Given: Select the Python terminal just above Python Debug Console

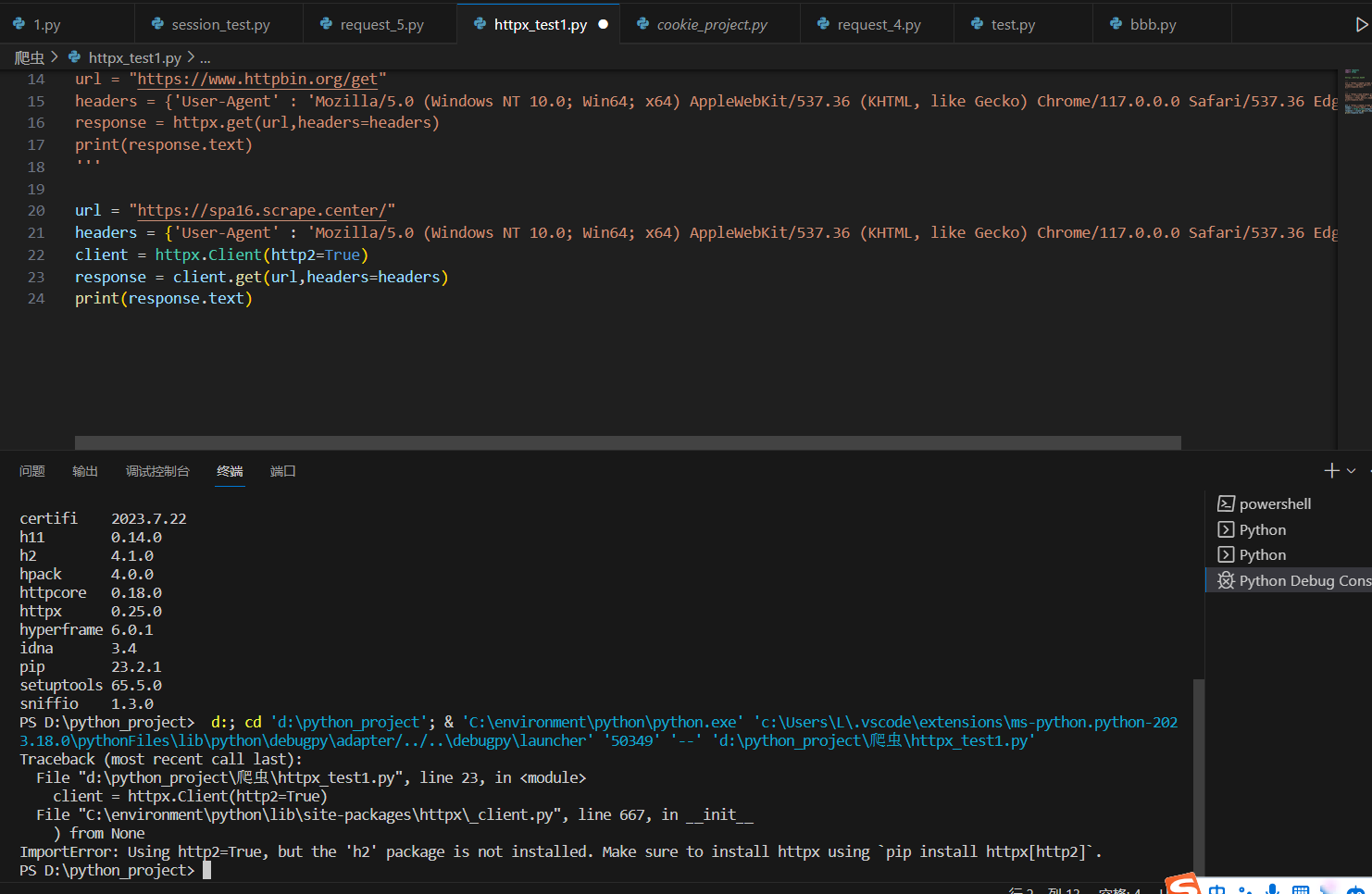Looking at the screenshot, I should pos(1289,554).
